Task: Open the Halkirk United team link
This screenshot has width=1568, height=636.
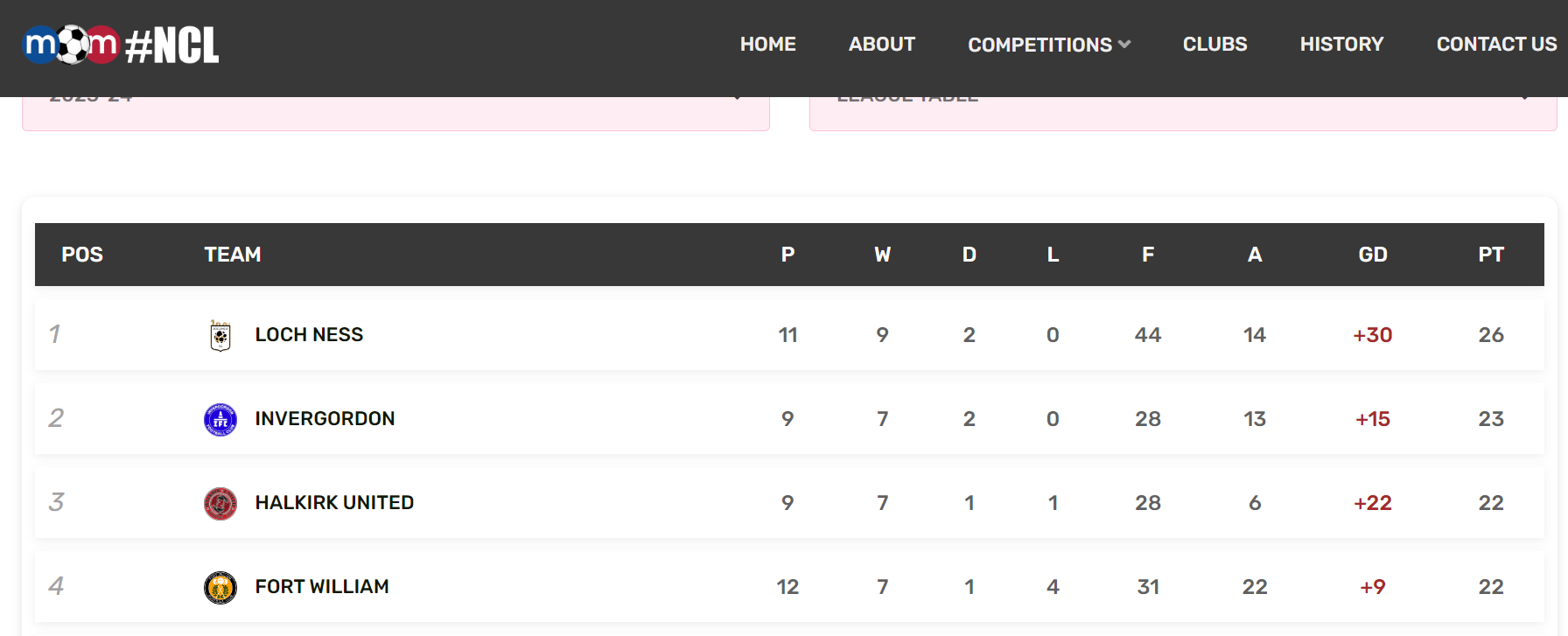Action: coord(334,503)
